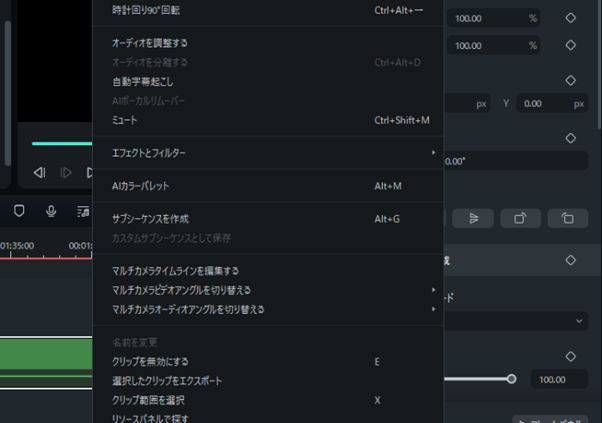The width and height of the screenshot is (602, 423).
Task: Click the rotation 0.00° input field
Action: 516,161
